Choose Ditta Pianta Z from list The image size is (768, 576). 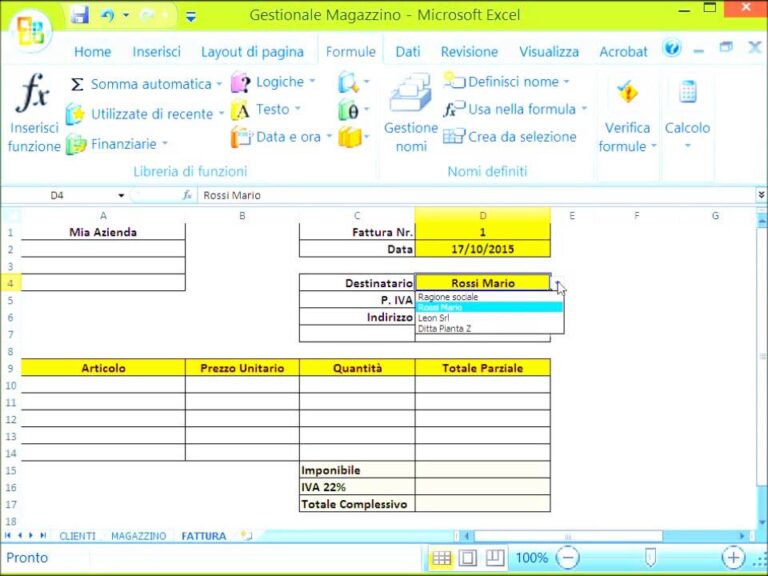[x=489, y=329]
